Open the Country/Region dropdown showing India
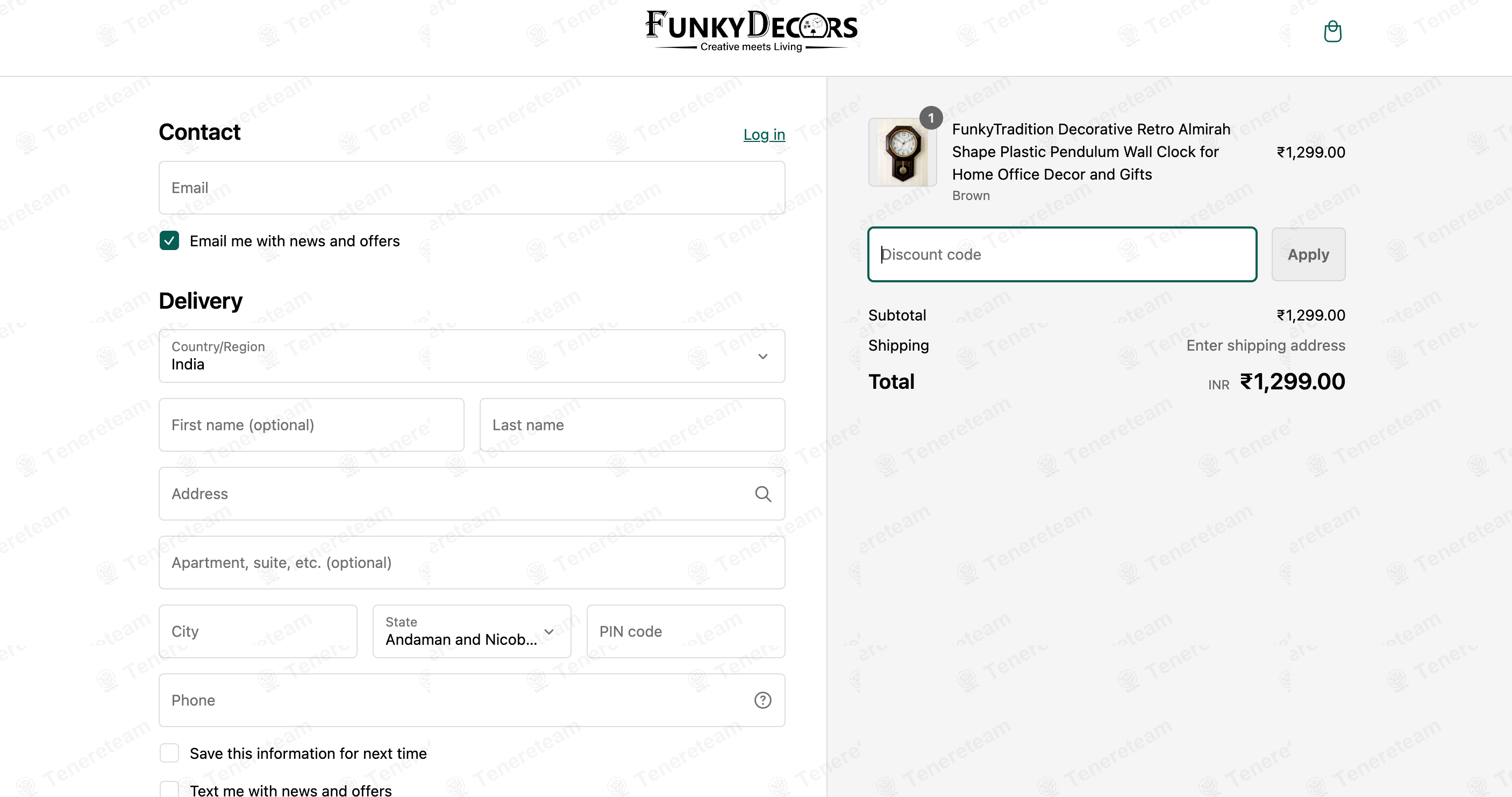This screenshot has width=1512, height=797. click(x=458, y=356)
